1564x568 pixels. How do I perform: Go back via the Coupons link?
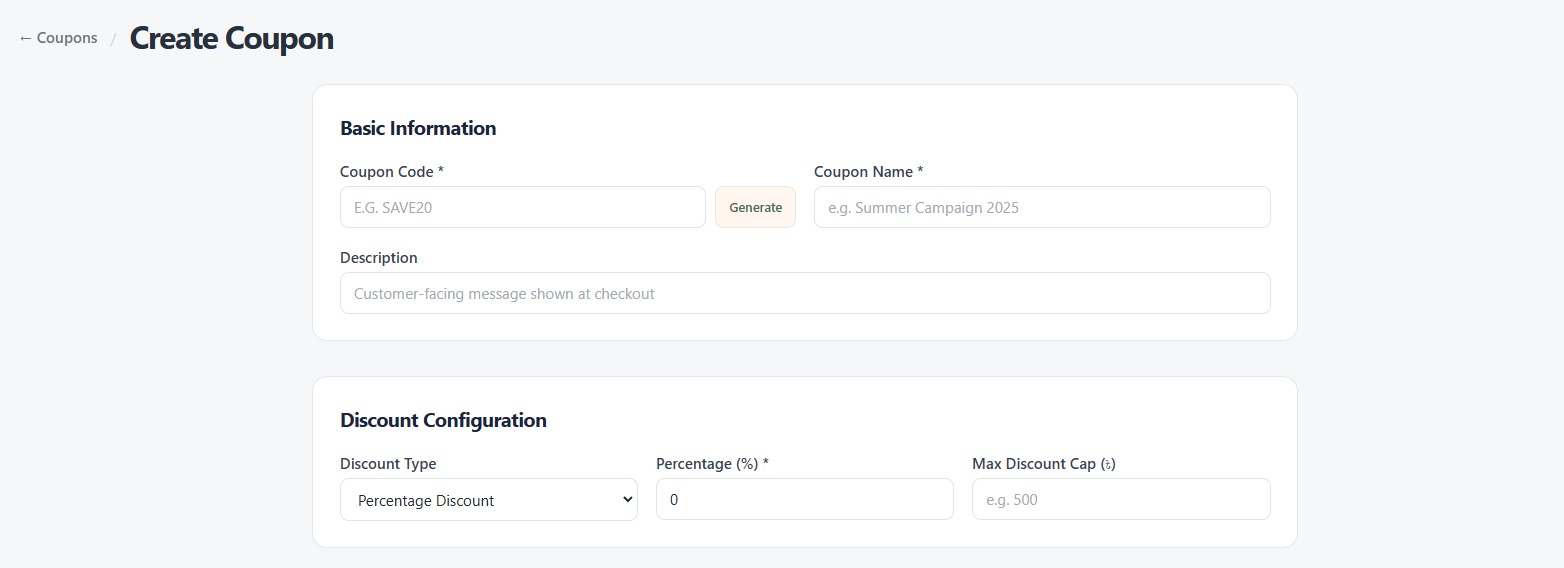tap(58, 38)
